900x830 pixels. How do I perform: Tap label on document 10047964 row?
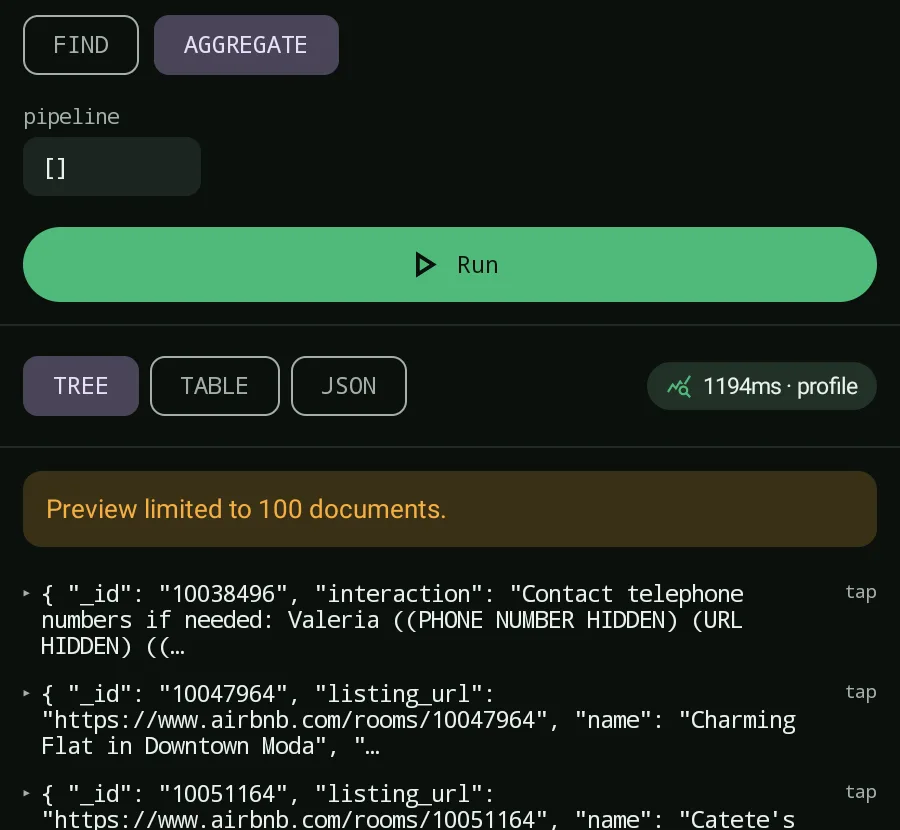(860, 692)
